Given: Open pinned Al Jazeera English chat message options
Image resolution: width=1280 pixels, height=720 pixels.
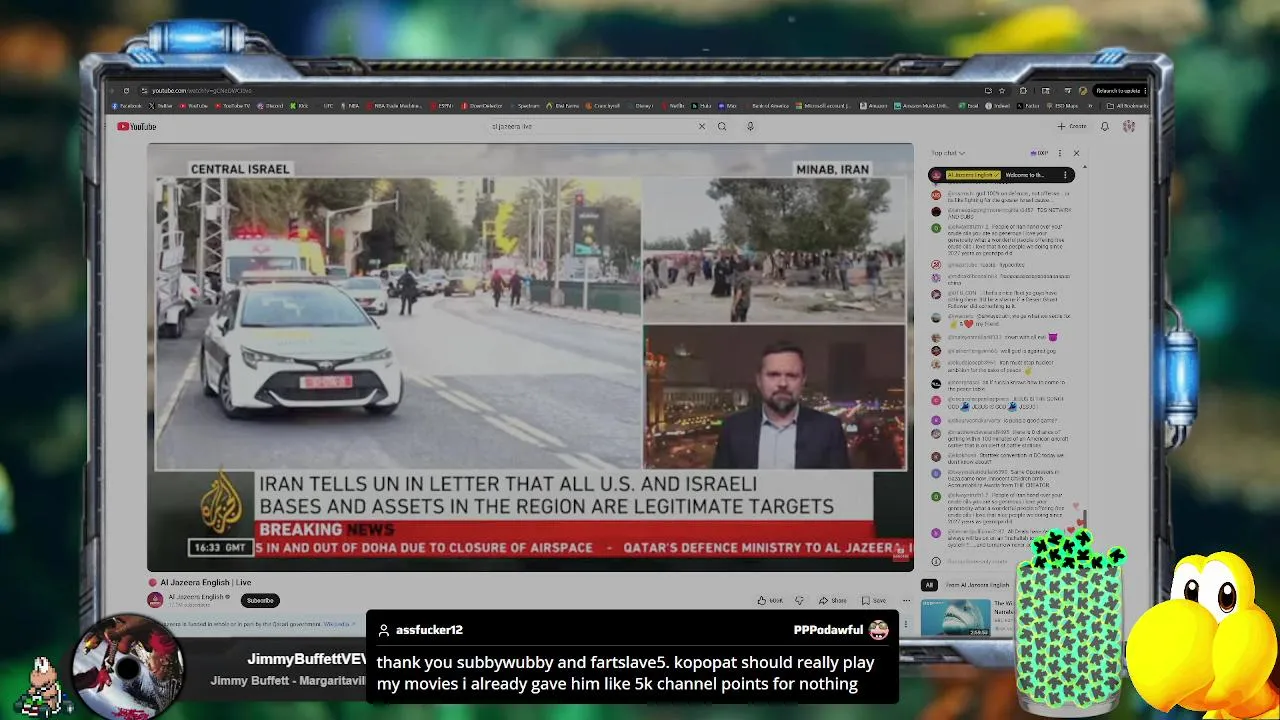Looking at the screenshot, I should click(1065, 175).
